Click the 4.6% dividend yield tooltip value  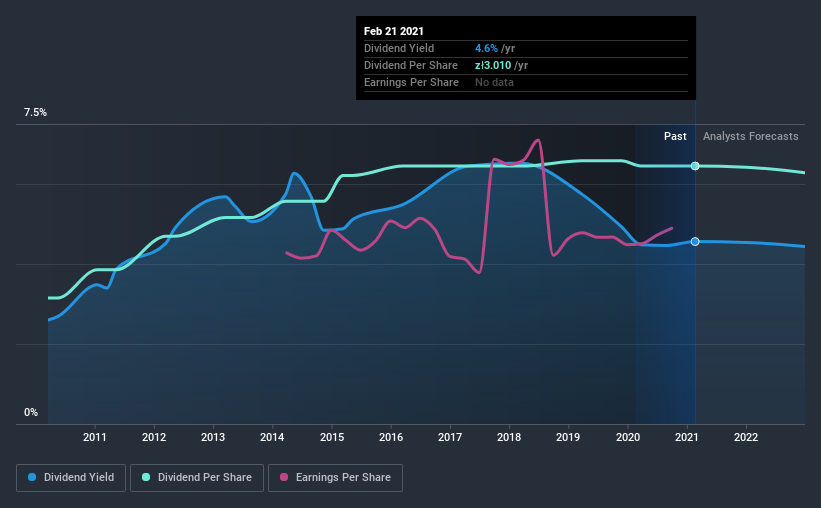point(486,48)
